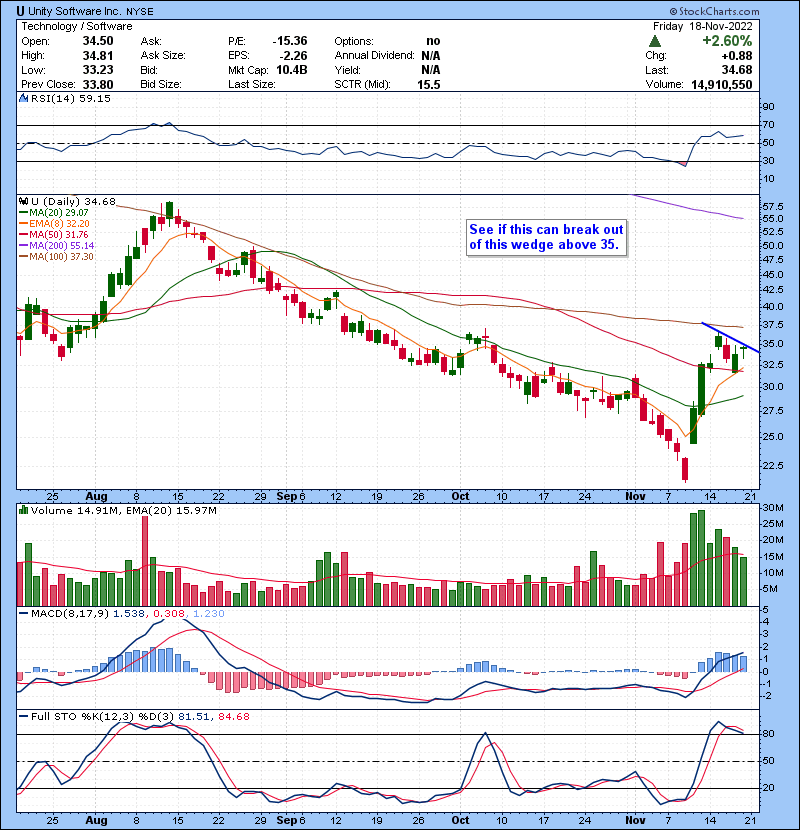
Task: Click the Prev Close value 33.80
Action: (x=98, y=84)
